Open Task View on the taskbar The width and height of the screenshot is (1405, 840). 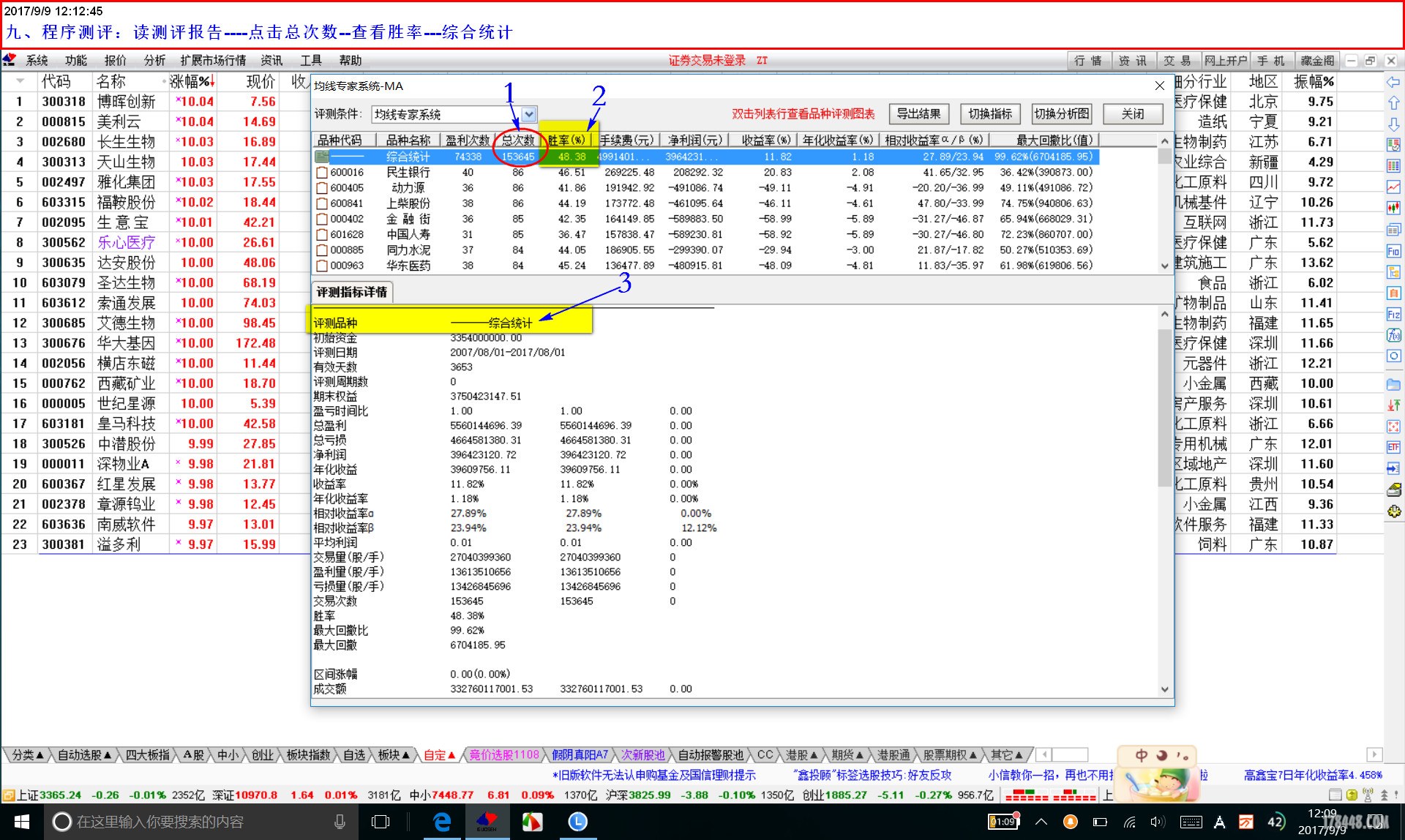click(381, 822)
